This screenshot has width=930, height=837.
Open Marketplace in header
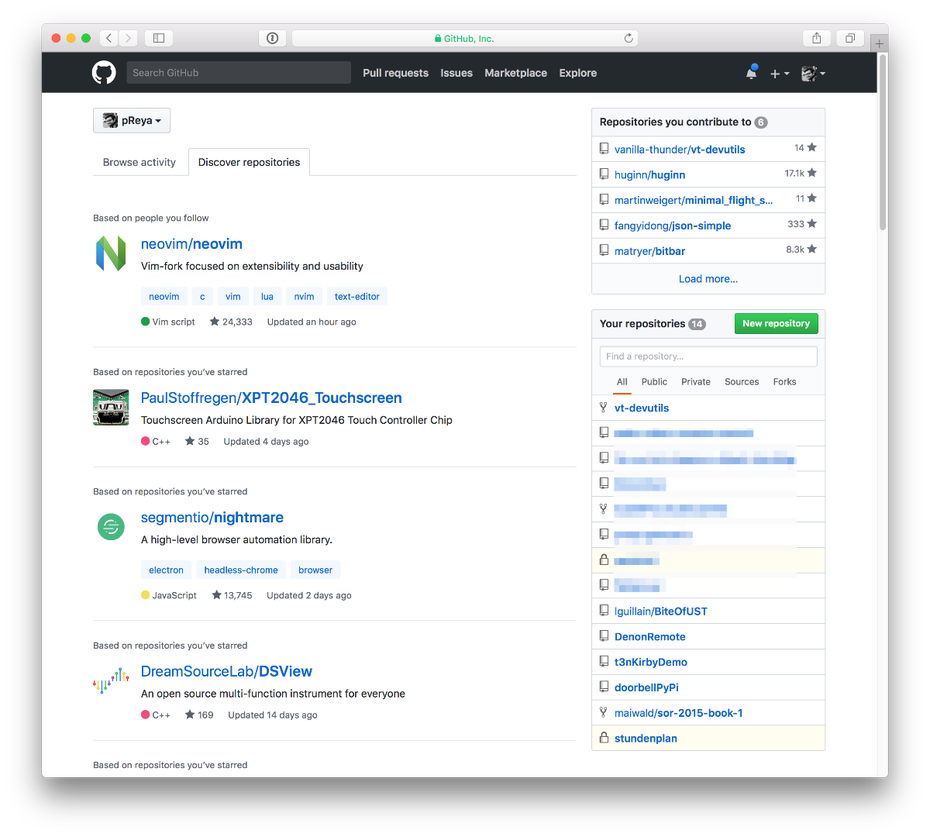[515, 73]
